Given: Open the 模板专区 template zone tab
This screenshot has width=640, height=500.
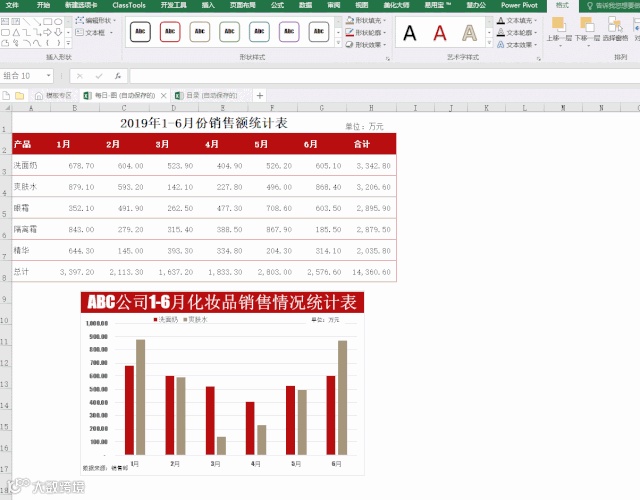Looking at the screenshot, I should 53,96.
